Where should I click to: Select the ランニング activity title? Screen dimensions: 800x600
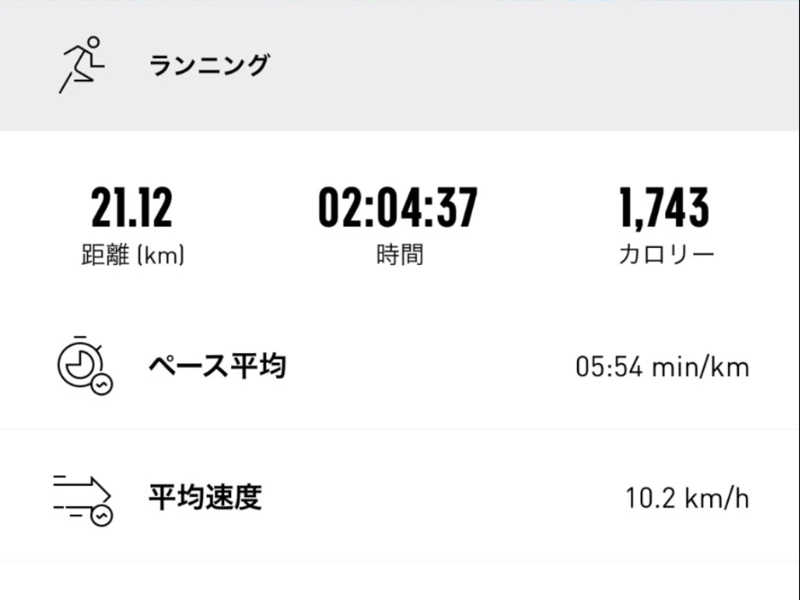tap(209, 66)
